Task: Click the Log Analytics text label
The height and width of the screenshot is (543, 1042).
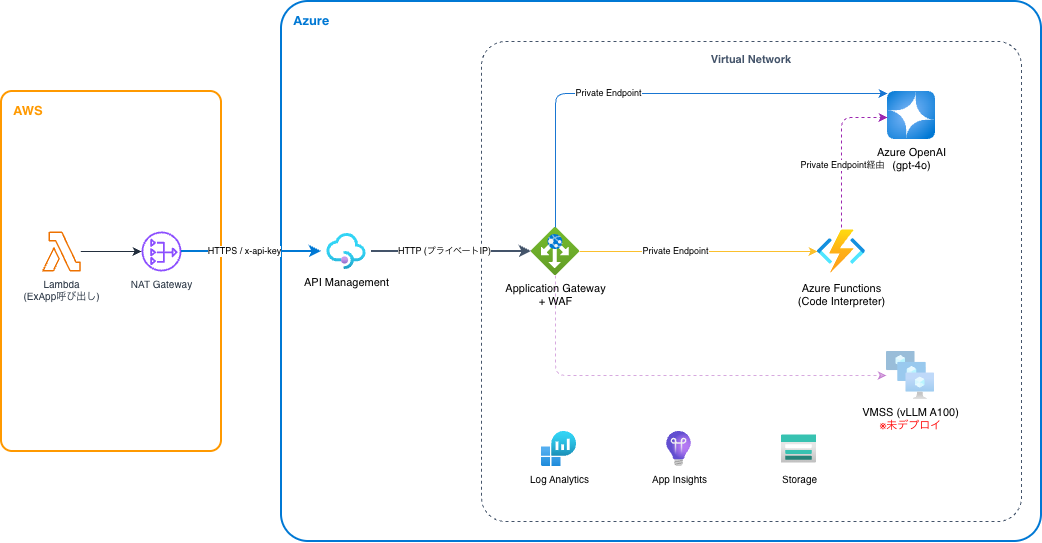Action: tap(560, 480)
